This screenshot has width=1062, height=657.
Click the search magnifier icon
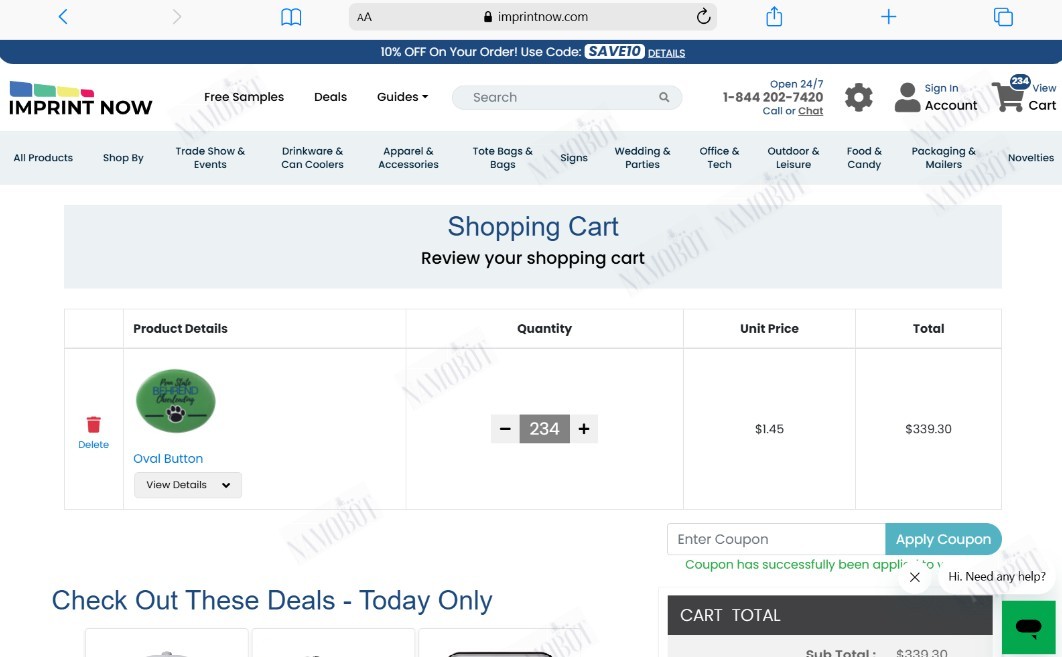pyautogui.click(x=664, y=98)
